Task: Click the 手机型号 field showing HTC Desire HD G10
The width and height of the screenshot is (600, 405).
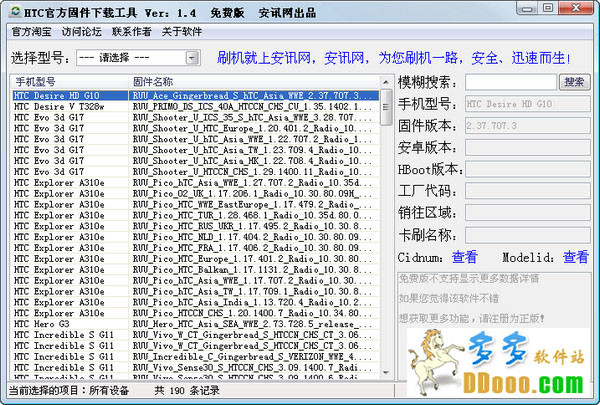Action: point(527,104)
